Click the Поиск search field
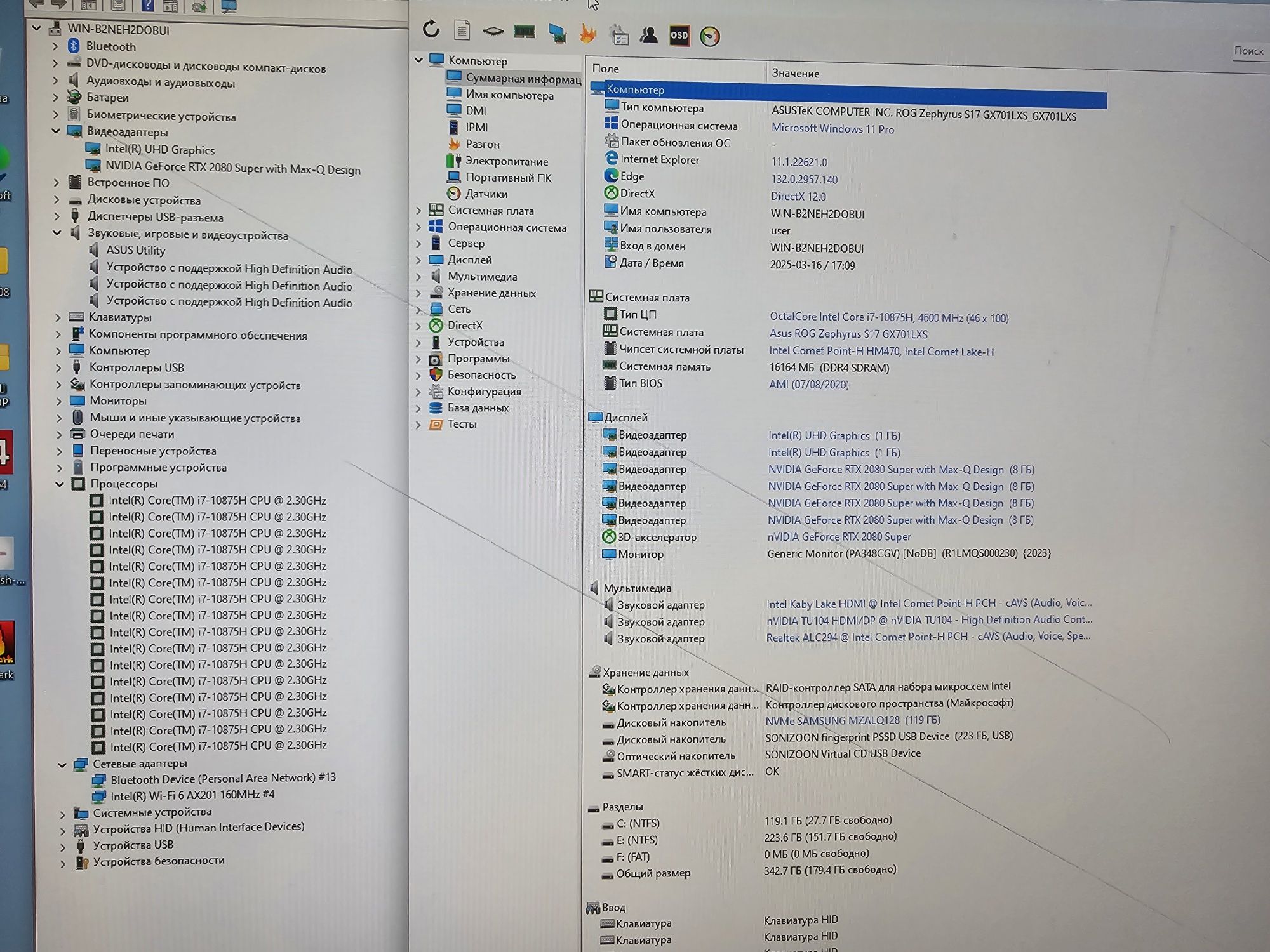The image size is (1270, 952). click(1250, 51)
